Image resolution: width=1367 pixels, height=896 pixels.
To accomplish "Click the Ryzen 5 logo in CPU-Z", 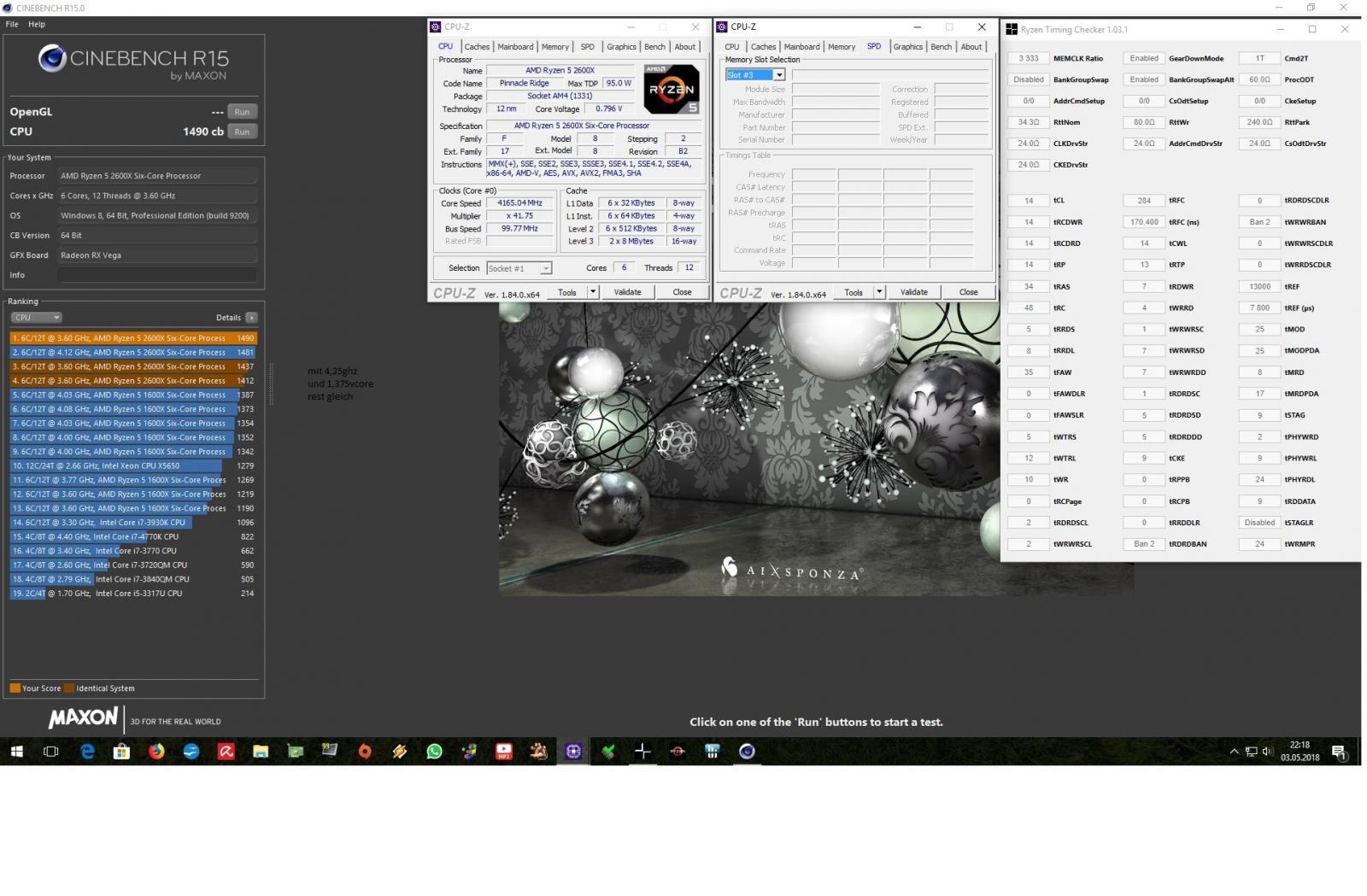I will [x=672, y=89].
